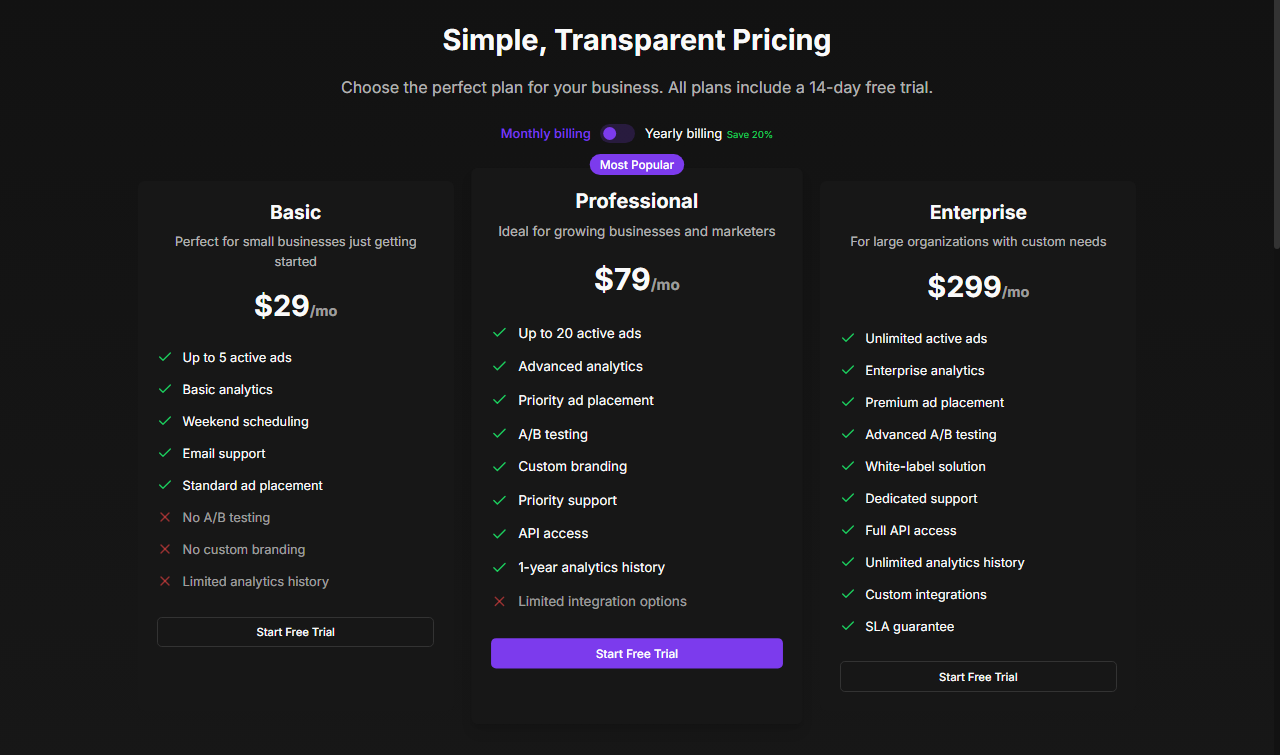Click checkmark beside Weekend scheduling
The height and width of the screenshot is (755, 1280).
coord(165,421)
